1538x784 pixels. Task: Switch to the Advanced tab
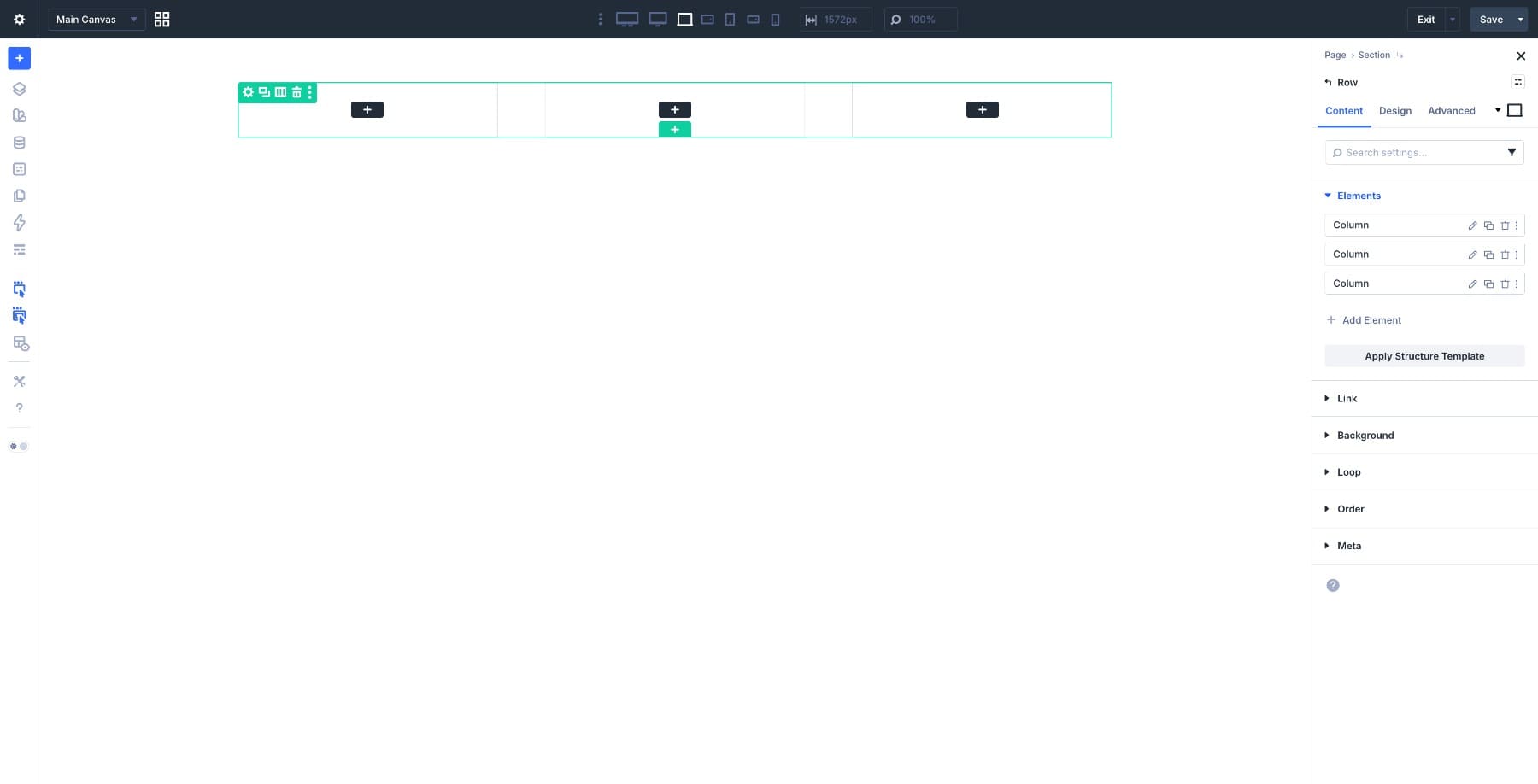(1451, 111)
